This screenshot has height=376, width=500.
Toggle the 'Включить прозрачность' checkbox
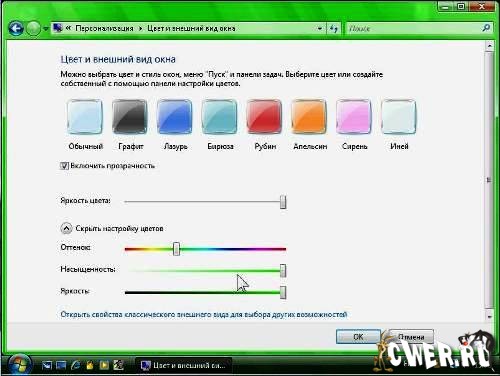(64, 166)
